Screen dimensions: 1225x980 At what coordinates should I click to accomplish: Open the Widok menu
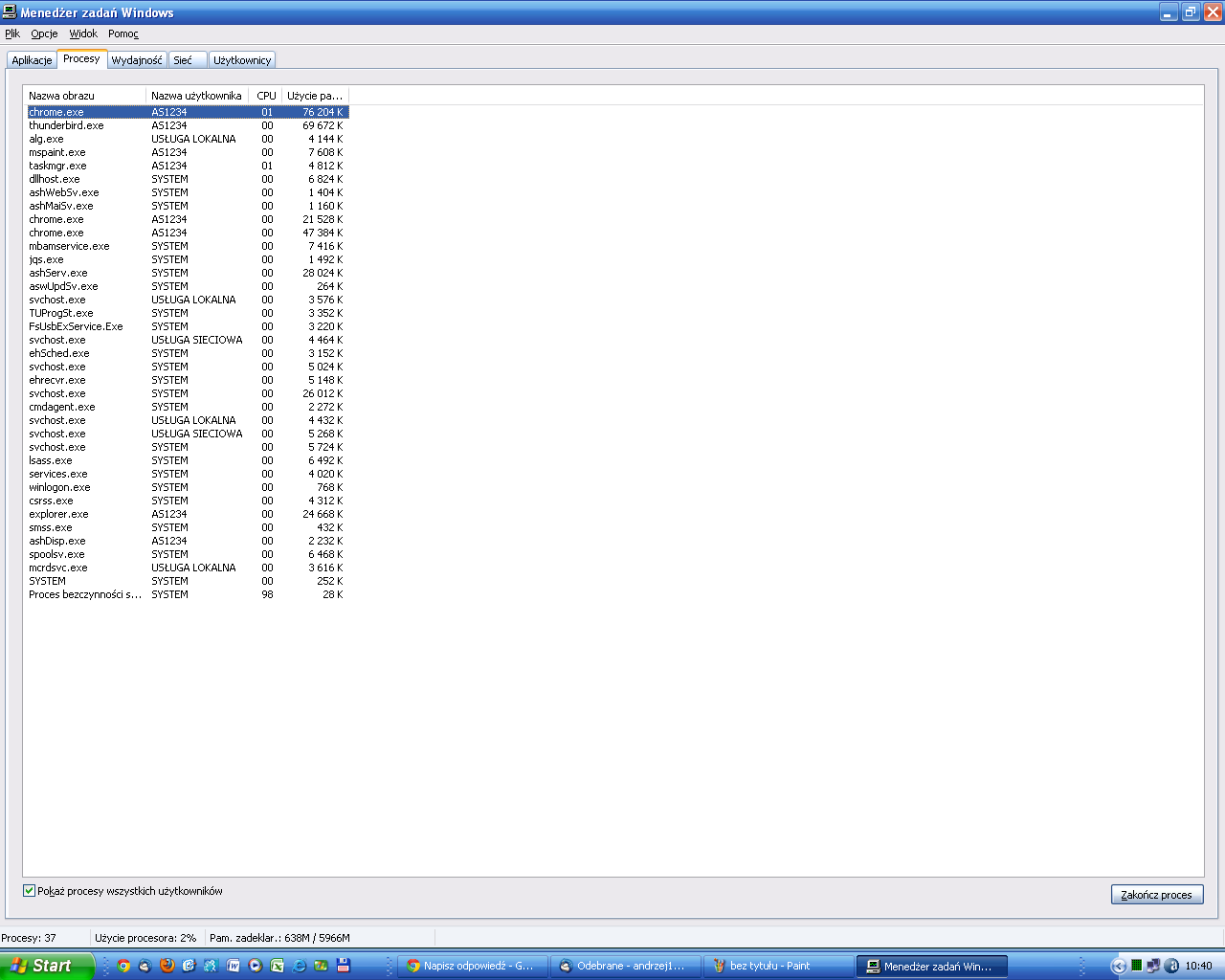tap(83, 33)
